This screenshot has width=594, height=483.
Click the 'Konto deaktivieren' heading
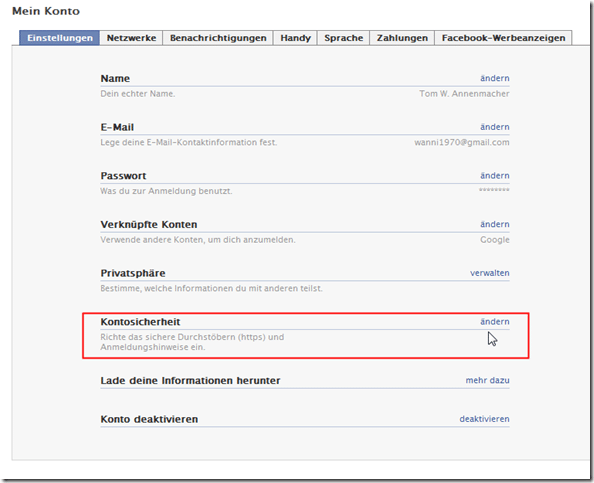click(149, 419)
